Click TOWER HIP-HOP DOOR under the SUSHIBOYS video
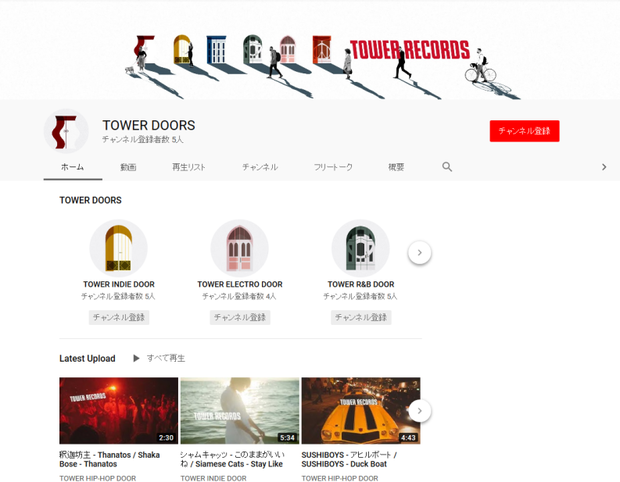This screenshot has width=620, height=482. [x=340, y=478]
